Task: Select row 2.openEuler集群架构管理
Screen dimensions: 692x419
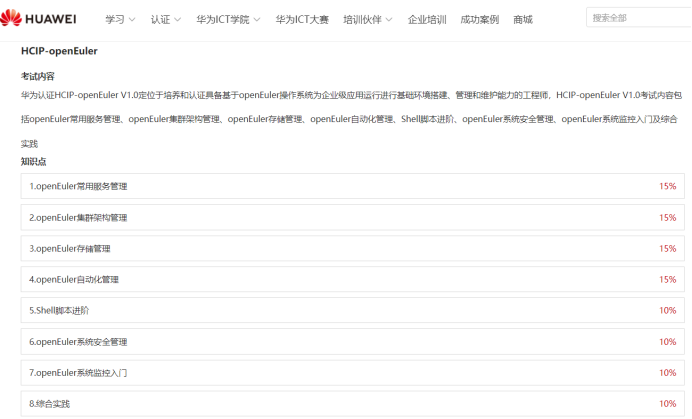Action: pyautogui.click(x=353, y=217)
